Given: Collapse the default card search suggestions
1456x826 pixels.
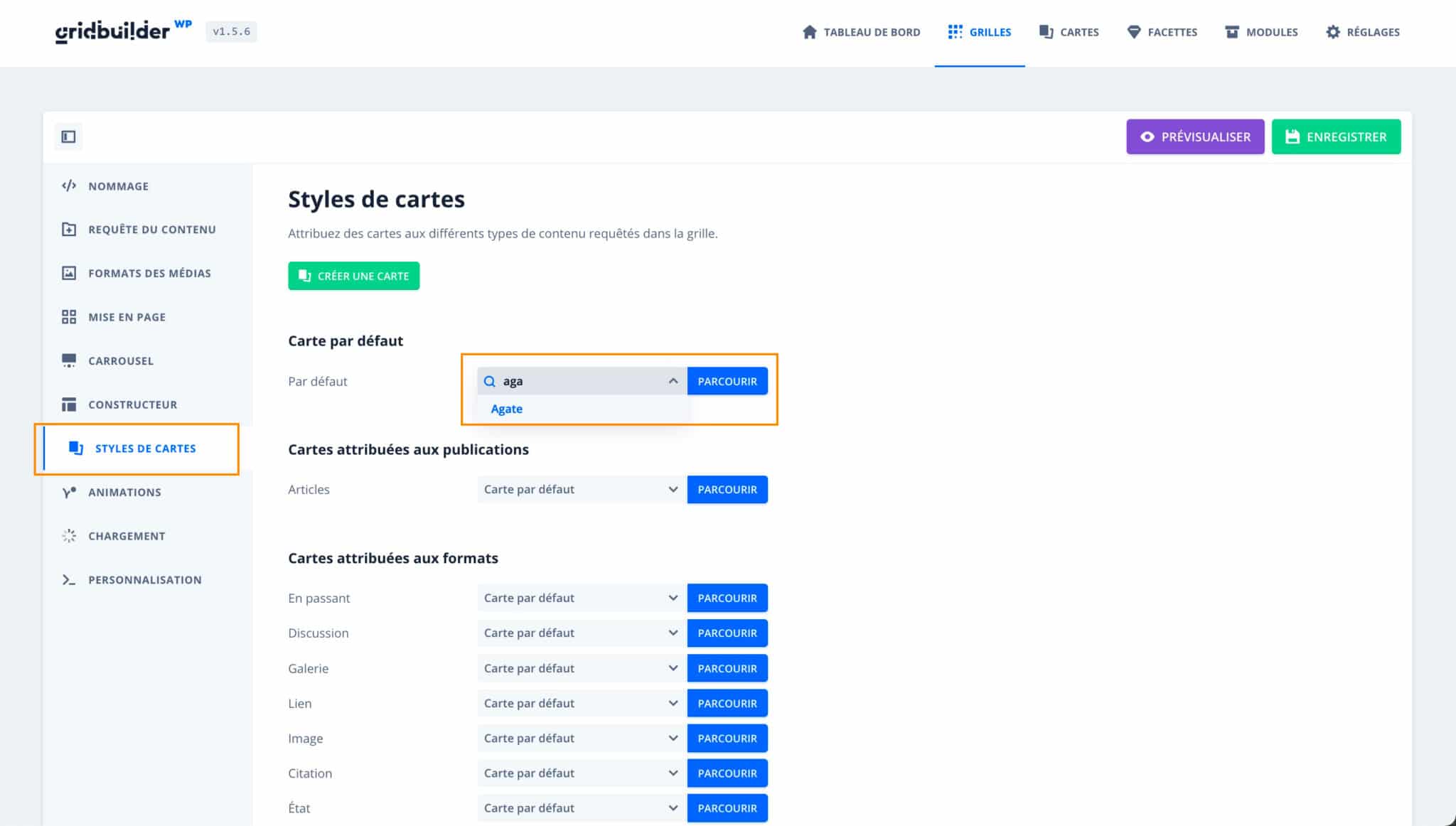Looking at the screenshot, I should (671, 381).
